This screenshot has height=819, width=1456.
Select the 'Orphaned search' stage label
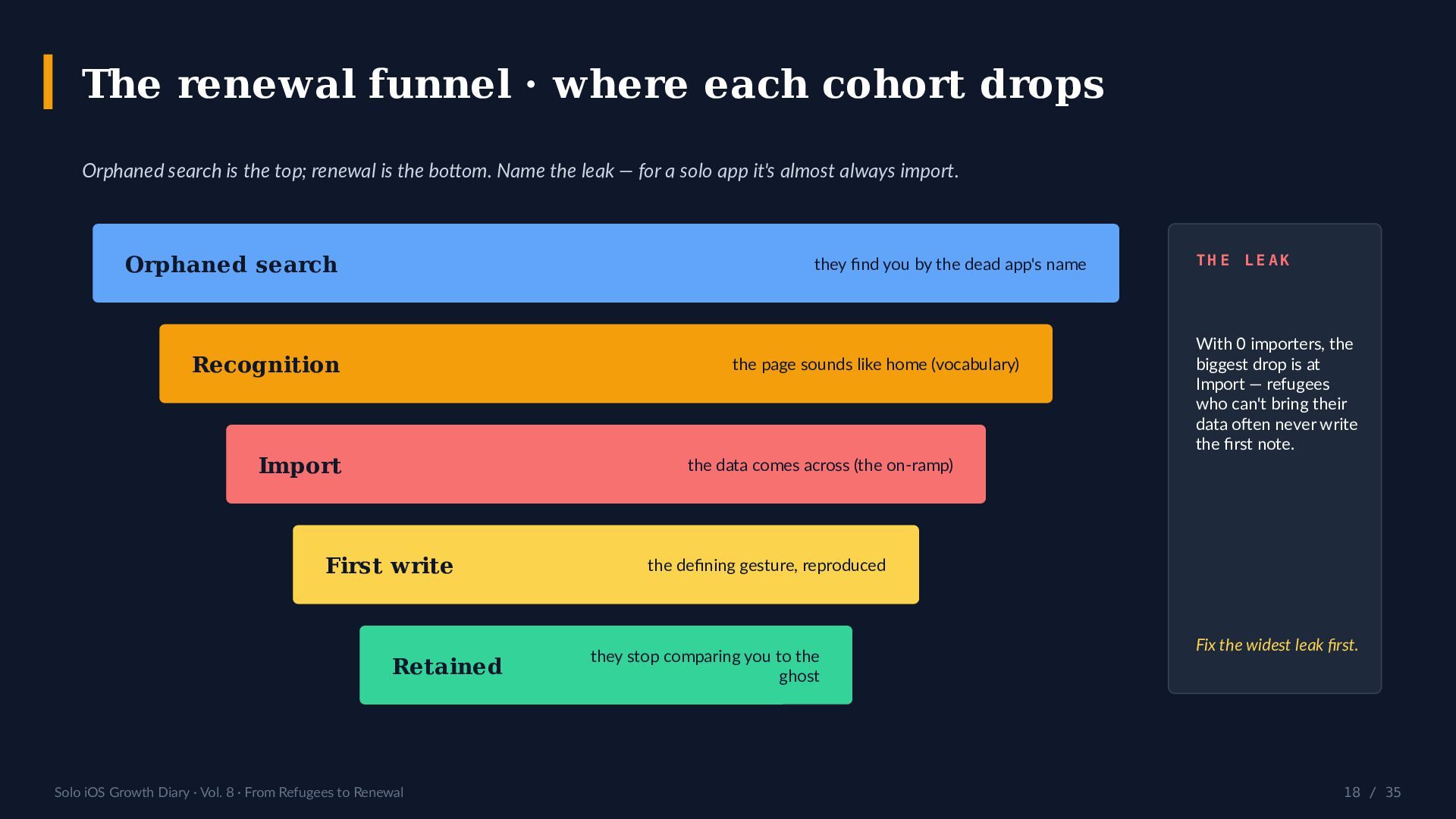[x=231, y=264]
